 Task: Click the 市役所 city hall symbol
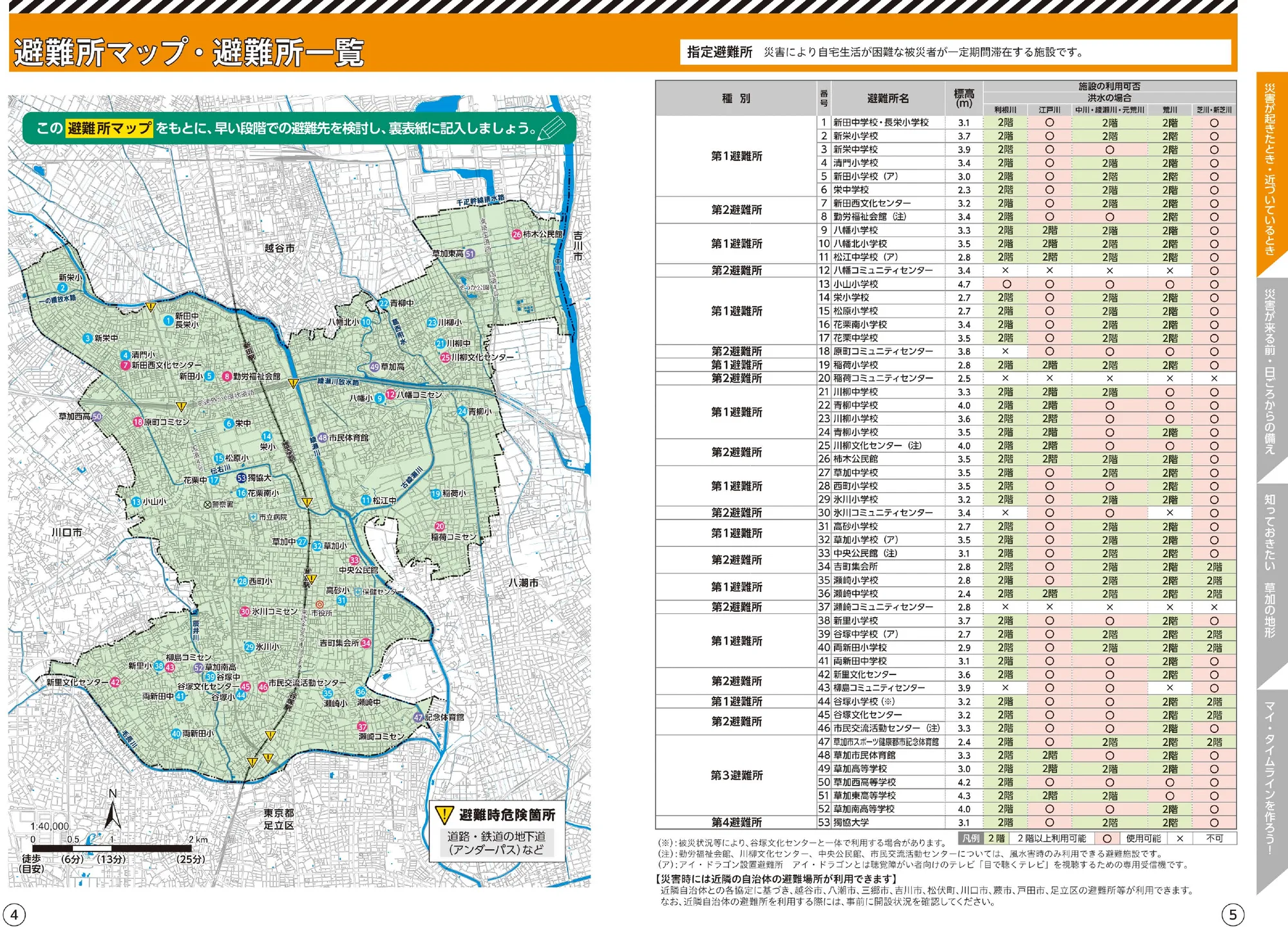pyautogui.click(x=319, y=605)
